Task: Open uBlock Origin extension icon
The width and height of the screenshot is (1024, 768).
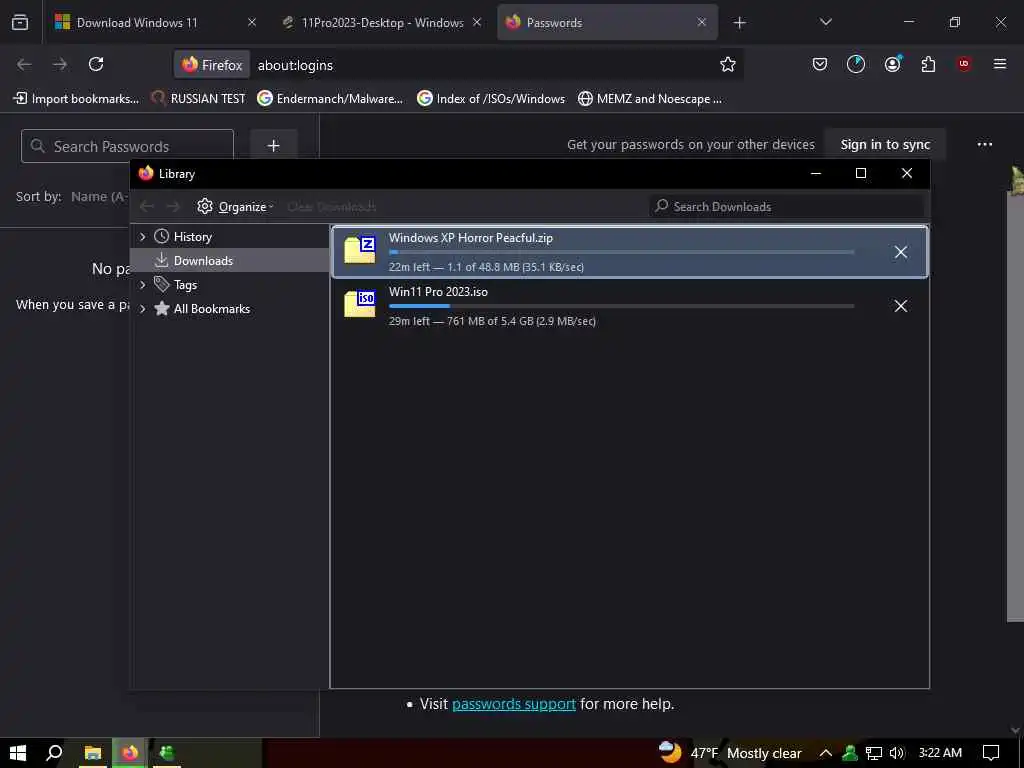Action: pos(964,64)
